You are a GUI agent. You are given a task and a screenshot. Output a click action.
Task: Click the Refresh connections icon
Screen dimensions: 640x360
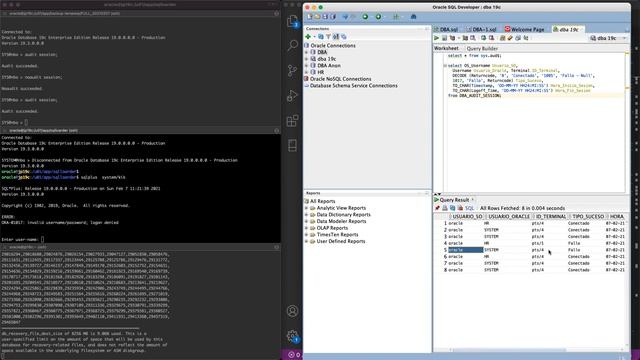coord(321,37)
